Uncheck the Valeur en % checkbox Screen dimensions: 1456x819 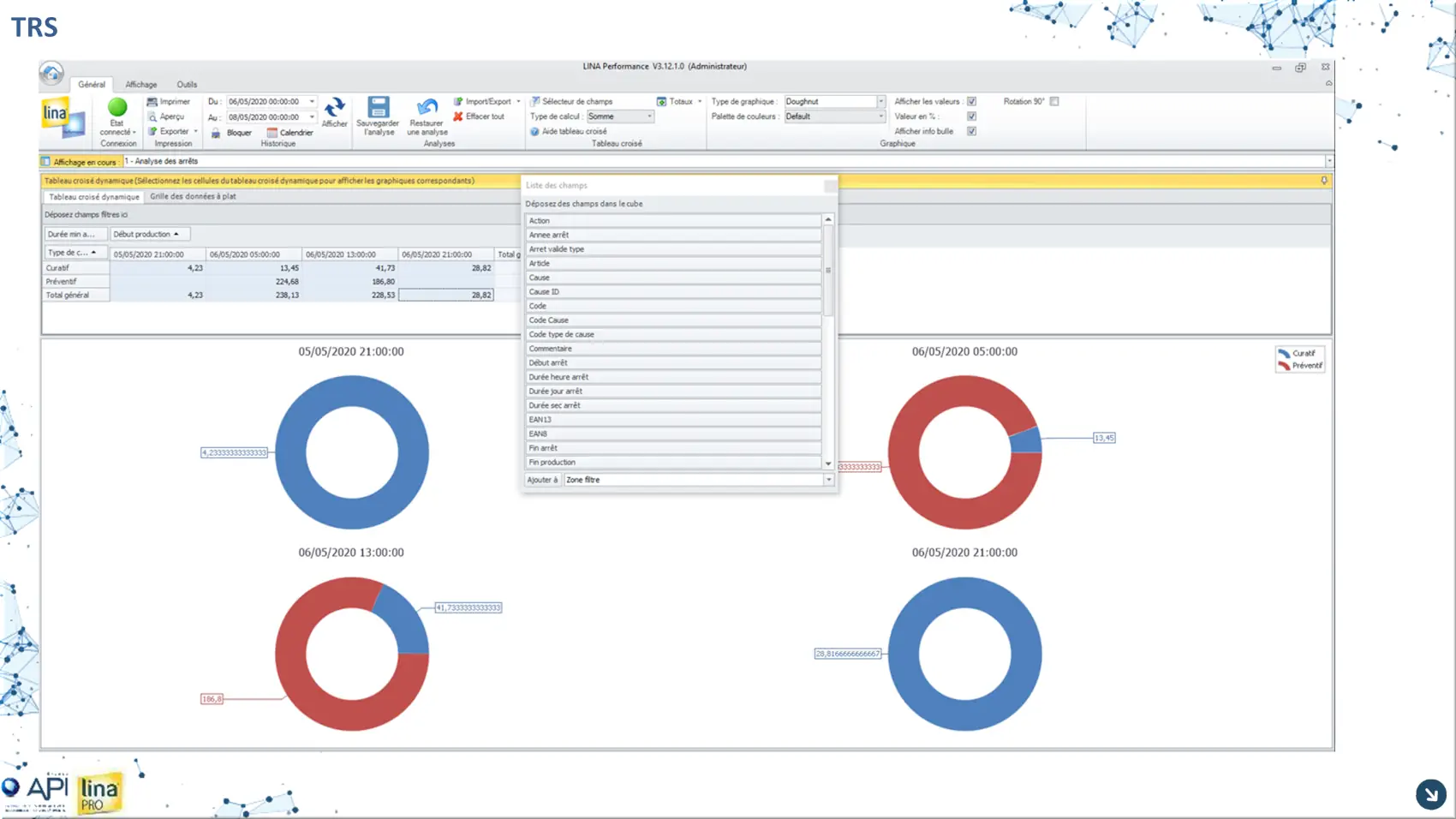click(971, 117)
